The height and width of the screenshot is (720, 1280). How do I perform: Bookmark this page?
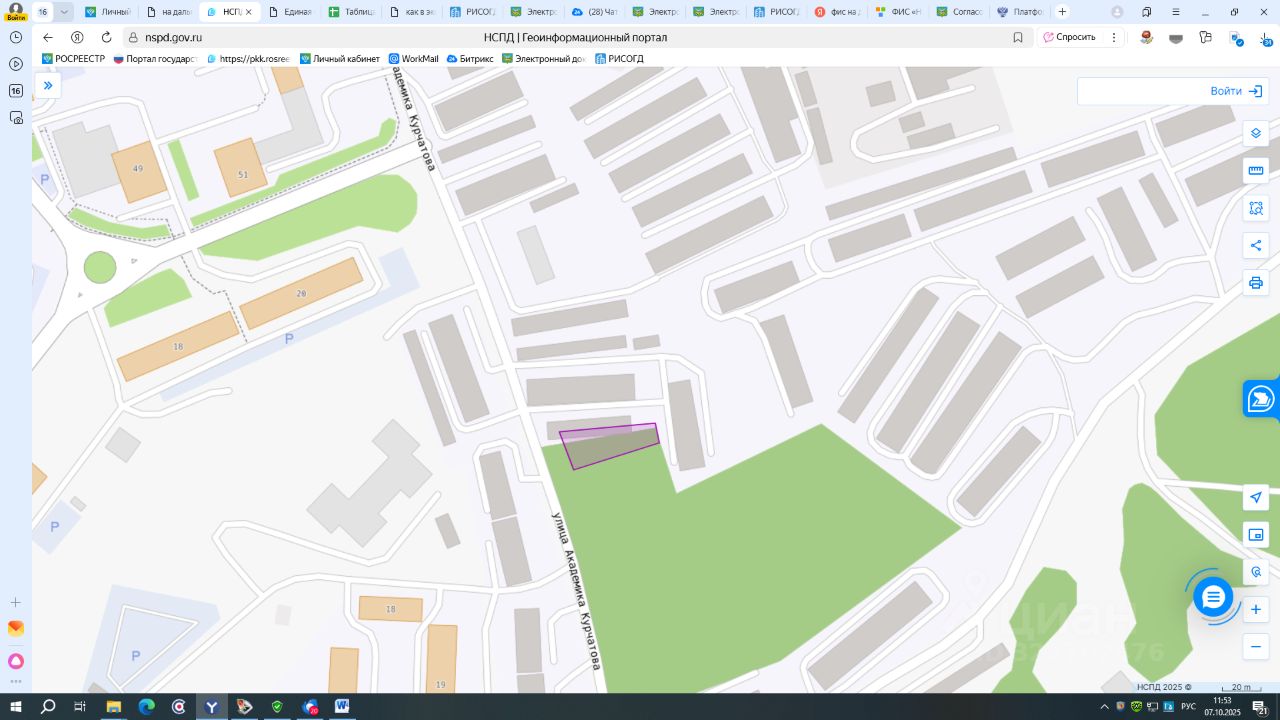[x=1018, y=37]
